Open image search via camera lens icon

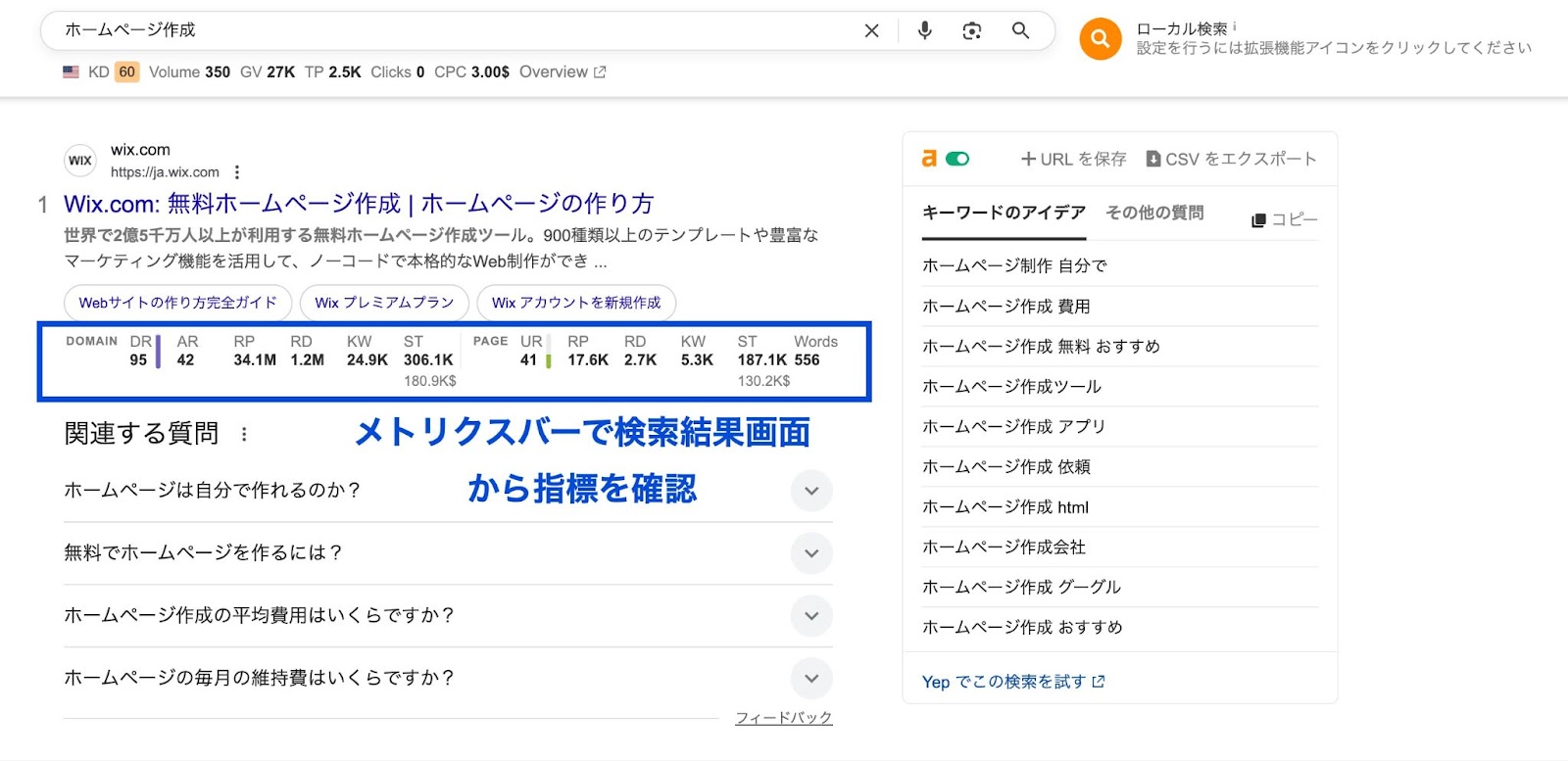tap(972, 30)
